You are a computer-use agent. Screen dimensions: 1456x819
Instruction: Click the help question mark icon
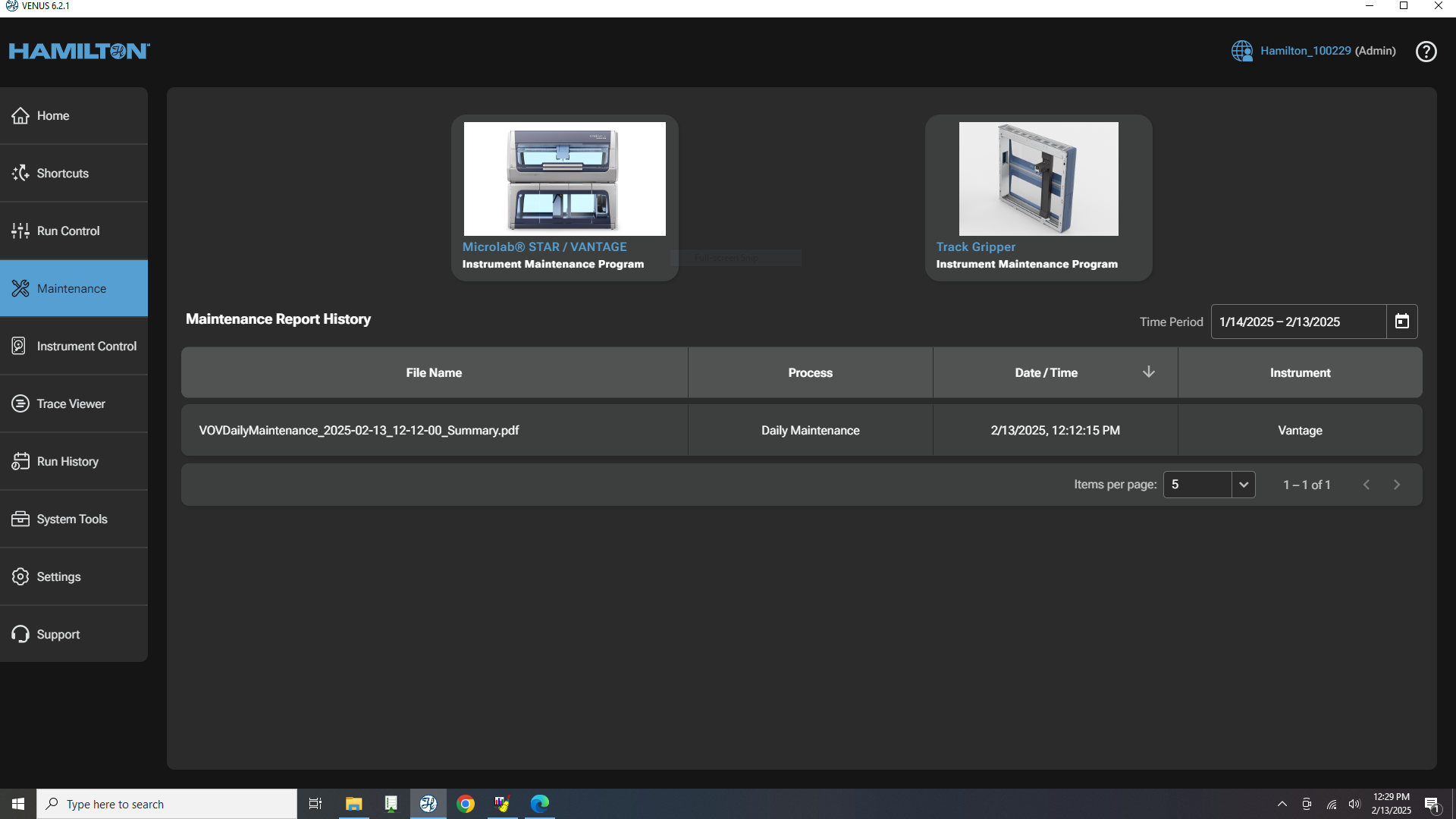coord(1426,52)
